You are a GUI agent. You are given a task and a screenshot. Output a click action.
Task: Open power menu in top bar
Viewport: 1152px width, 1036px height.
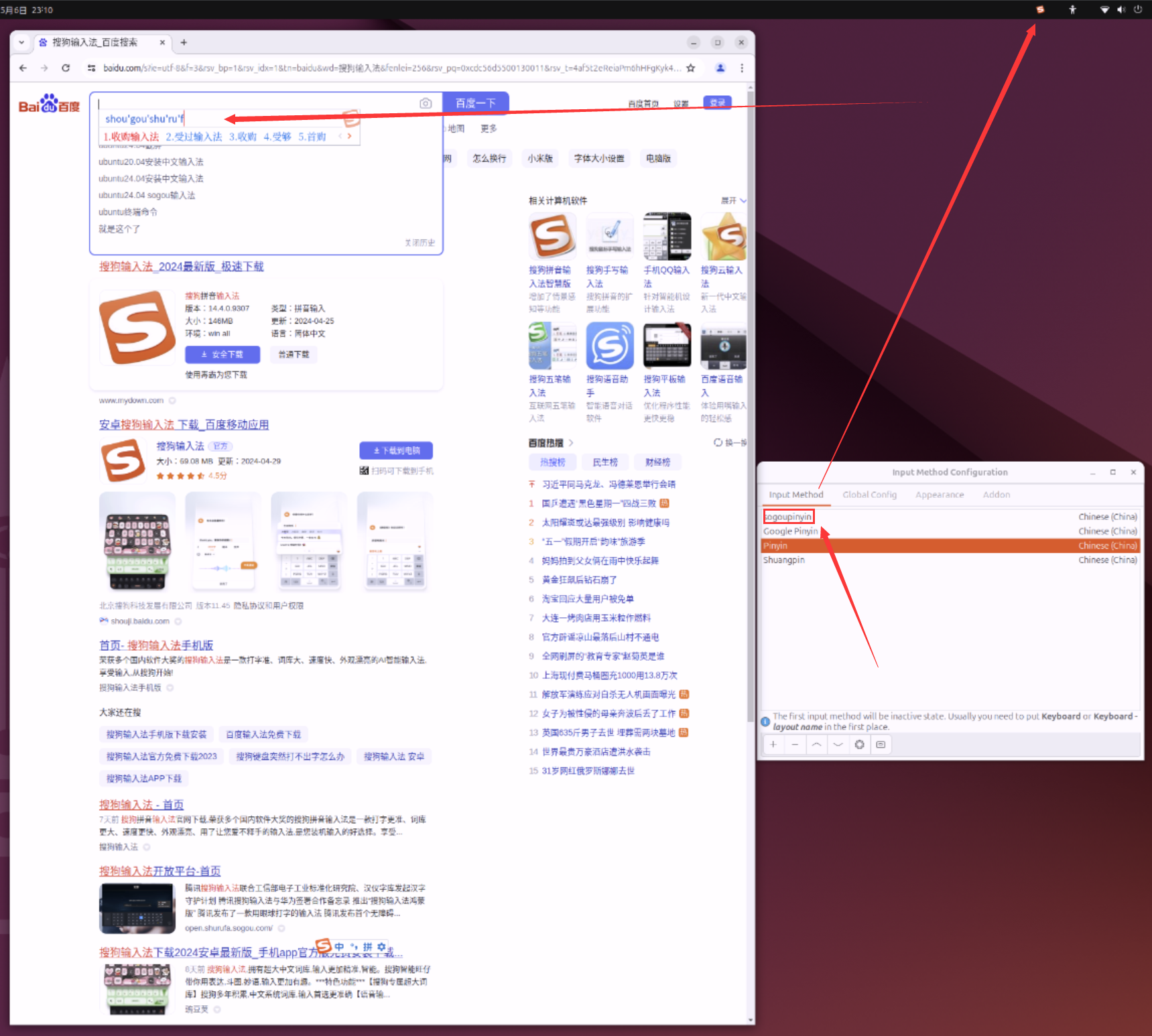1138,9
